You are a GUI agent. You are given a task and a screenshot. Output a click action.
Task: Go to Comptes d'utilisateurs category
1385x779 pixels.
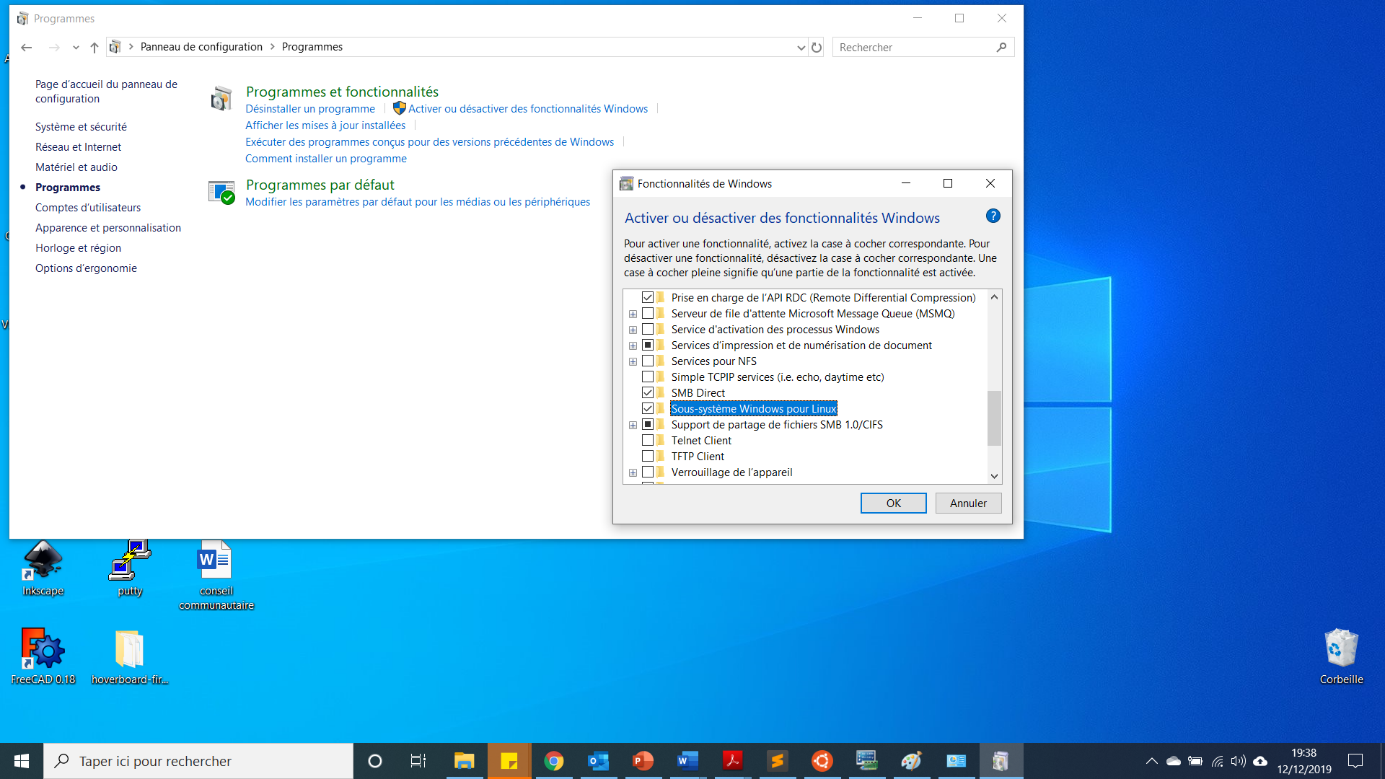pos(88,208)
